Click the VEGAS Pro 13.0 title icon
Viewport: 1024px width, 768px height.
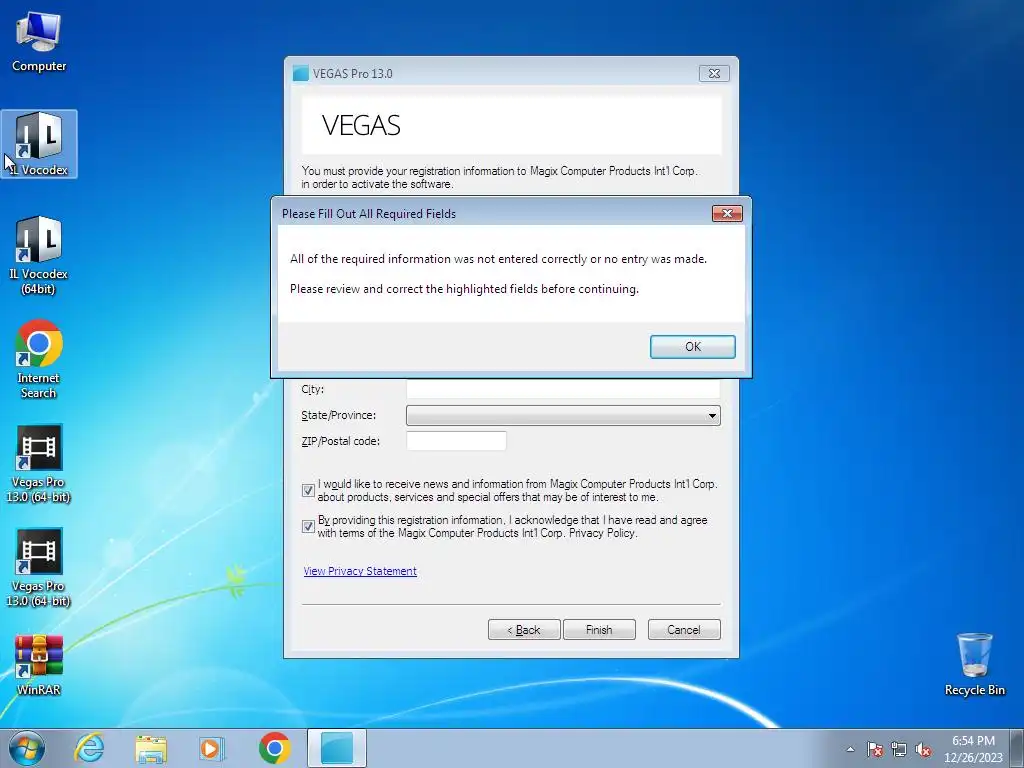[300, 74]
